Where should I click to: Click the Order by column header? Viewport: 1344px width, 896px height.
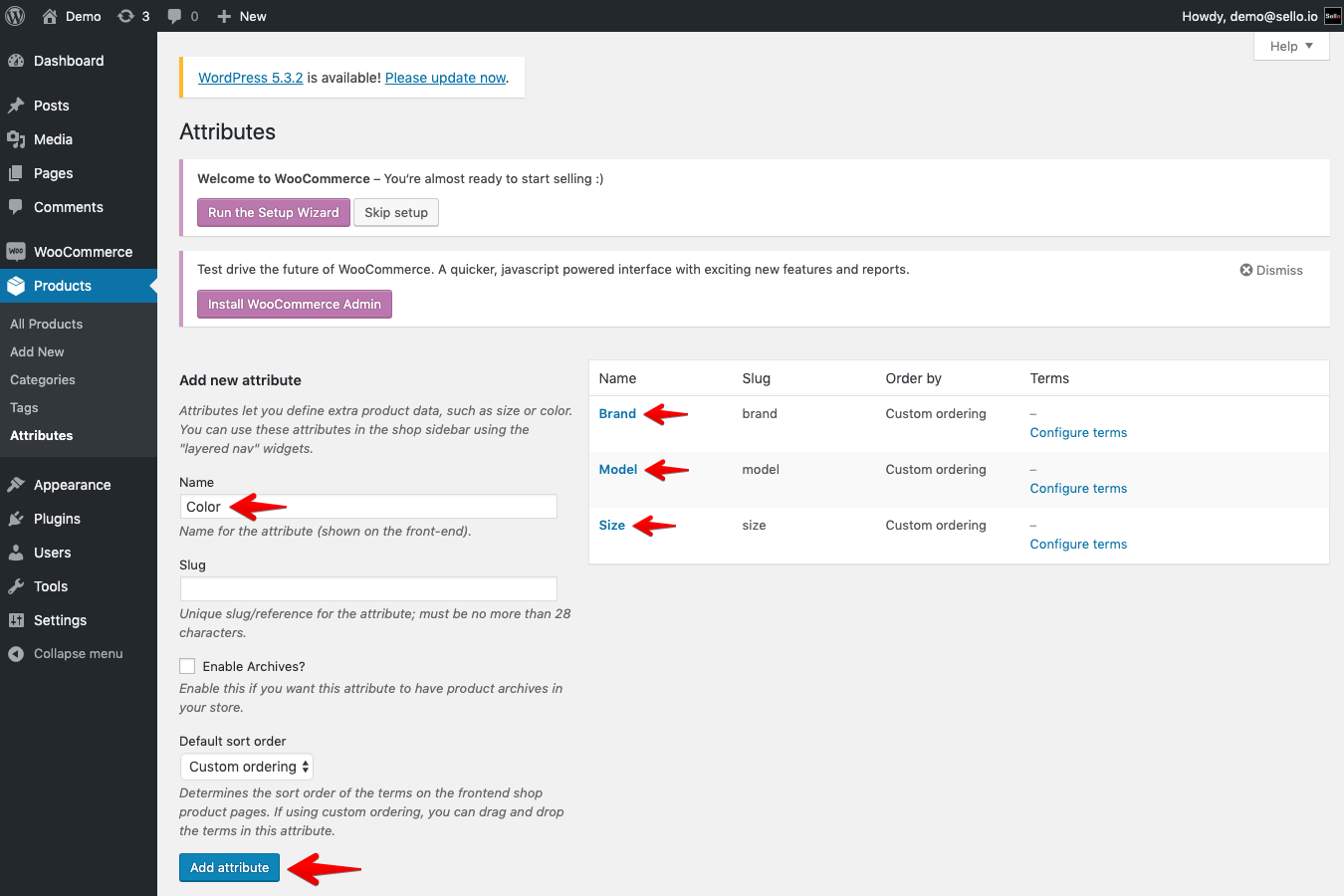tap(913, 378)
